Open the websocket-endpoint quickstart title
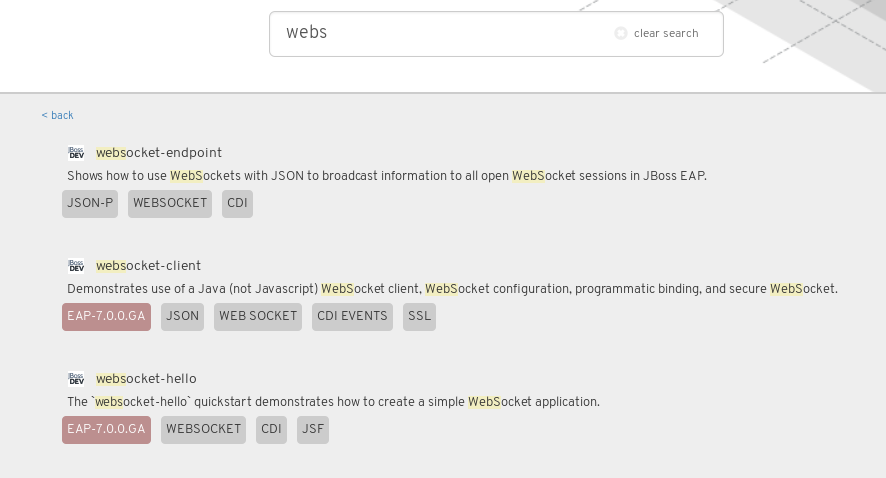Screen dimensions: 886x478 click(x=159, y=153)
